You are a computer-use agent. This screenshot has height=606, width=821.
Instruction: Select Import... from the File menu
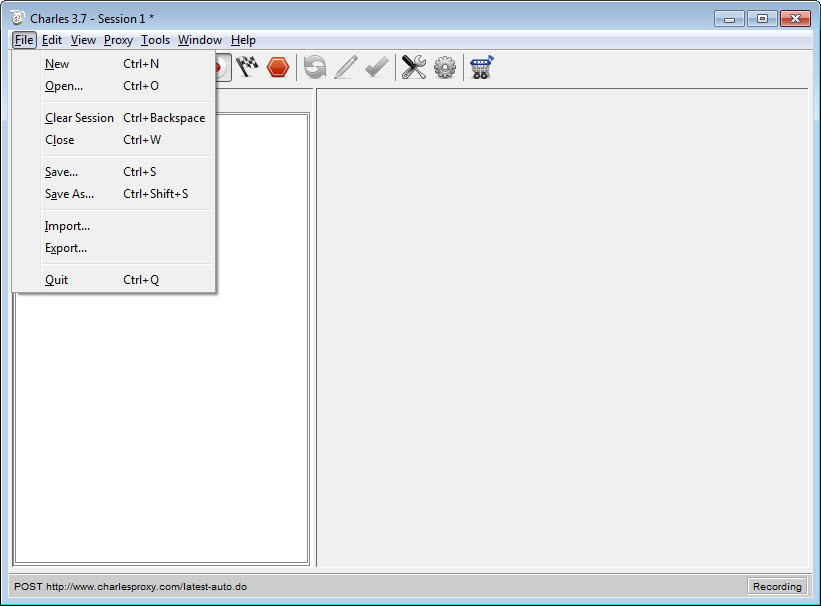tap(114, 226)
